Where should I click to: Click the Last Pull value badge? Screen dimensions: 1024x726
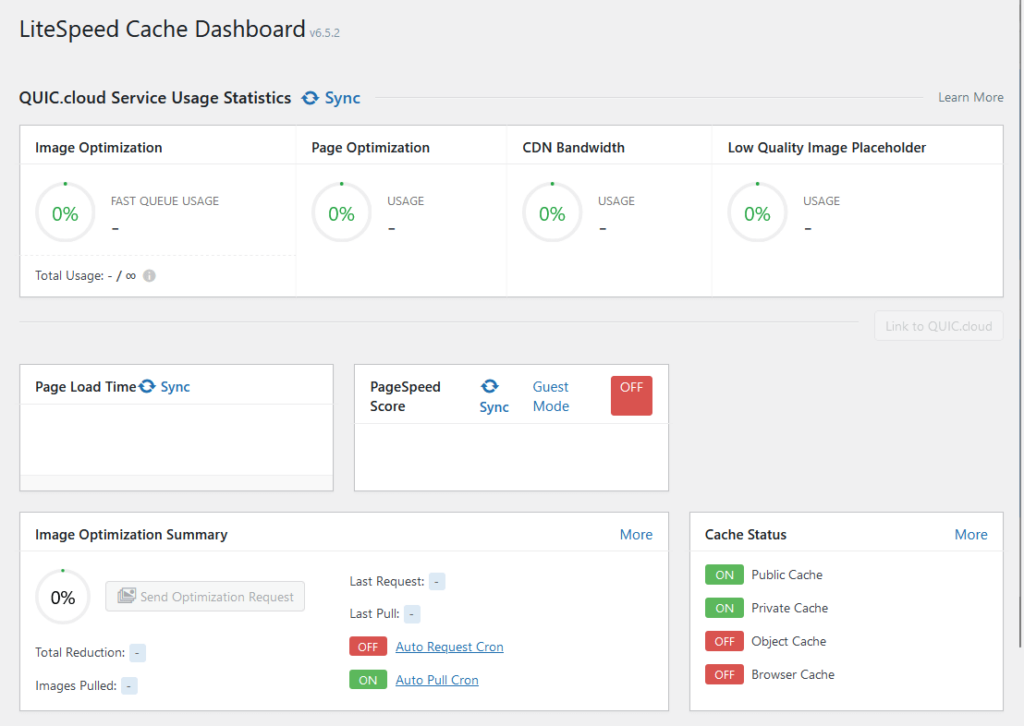412,614
